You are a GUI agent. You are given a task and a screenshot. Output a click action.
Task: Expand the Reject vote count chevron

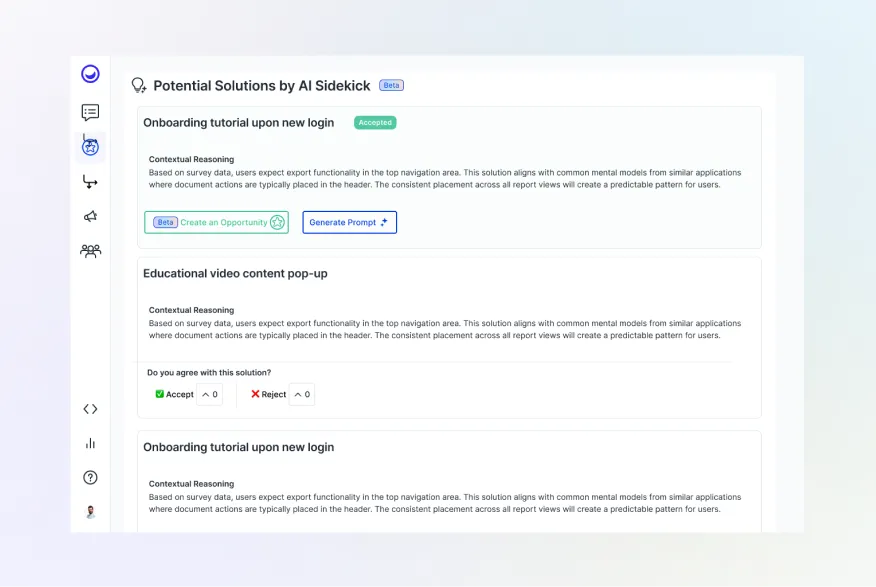tap(302, 394)
